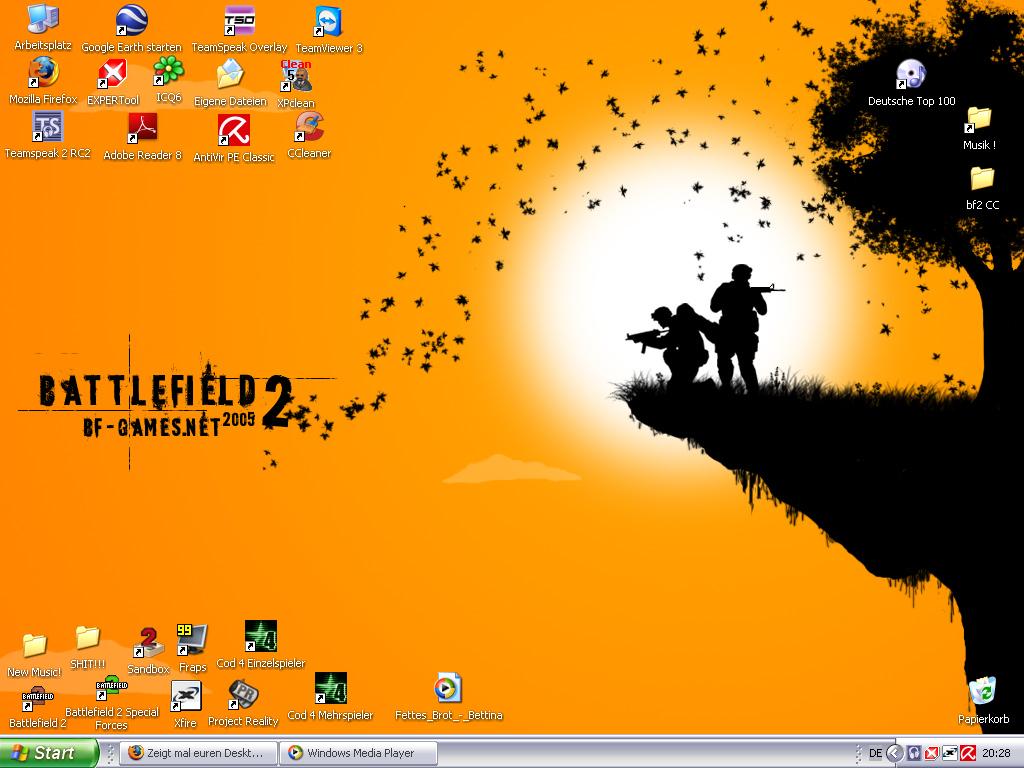This screenshot has width=1024, height=768.
Task: Open the Windows Start menu
Action: click(50, 753)
